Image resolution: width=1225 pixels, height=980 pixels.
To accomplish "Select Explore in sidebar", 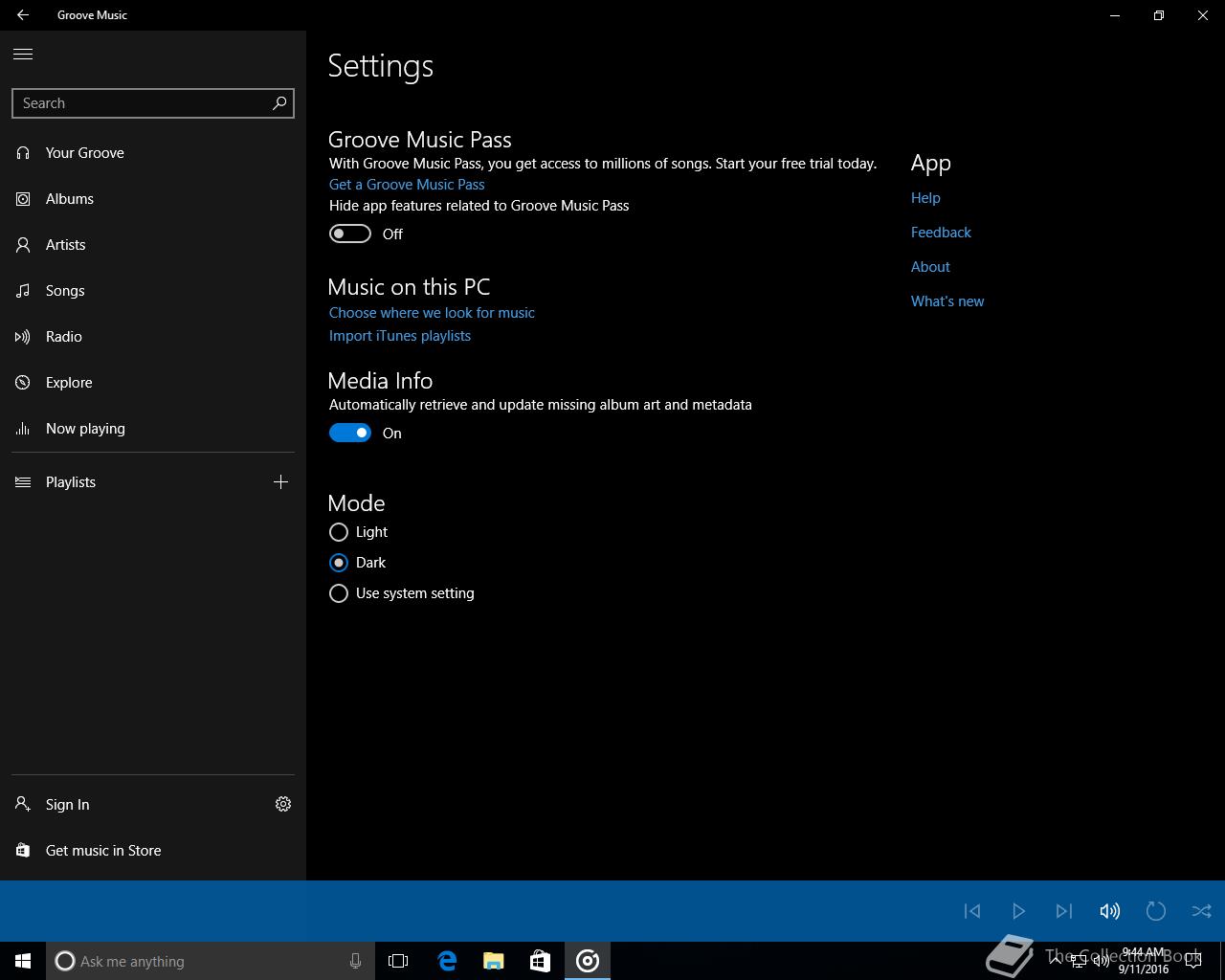I will click(153, 383).
